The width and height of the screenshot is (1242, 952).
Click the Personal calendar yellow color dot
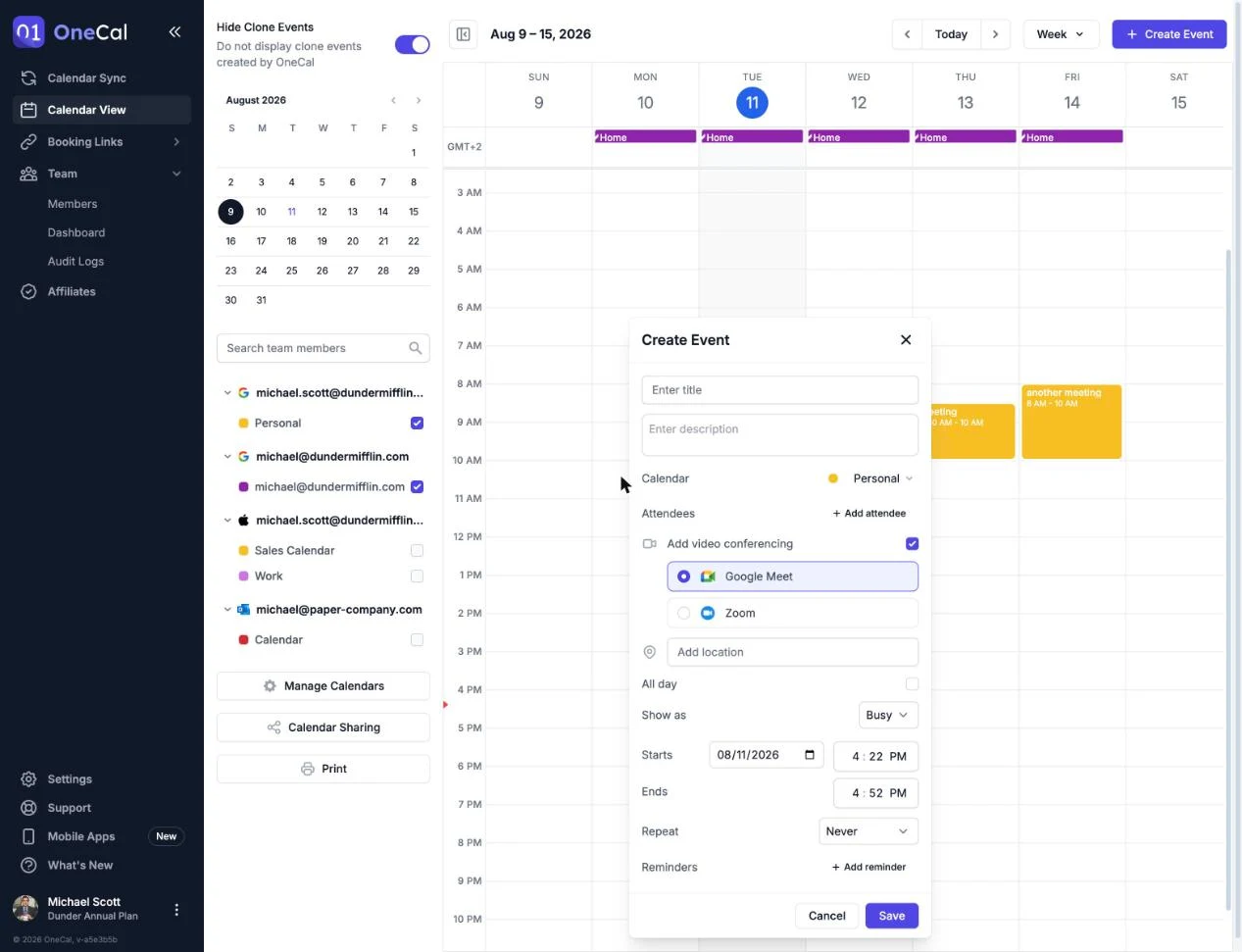click(243, 424)
